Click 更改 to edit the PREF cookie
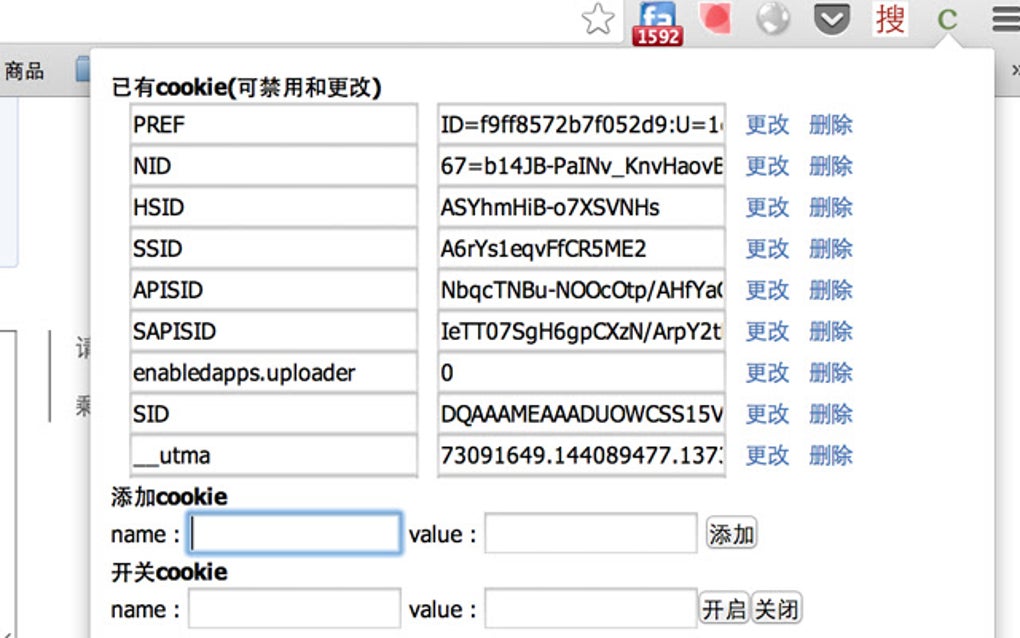This screenshot has width=1020, height=638. tap(767, 125)
